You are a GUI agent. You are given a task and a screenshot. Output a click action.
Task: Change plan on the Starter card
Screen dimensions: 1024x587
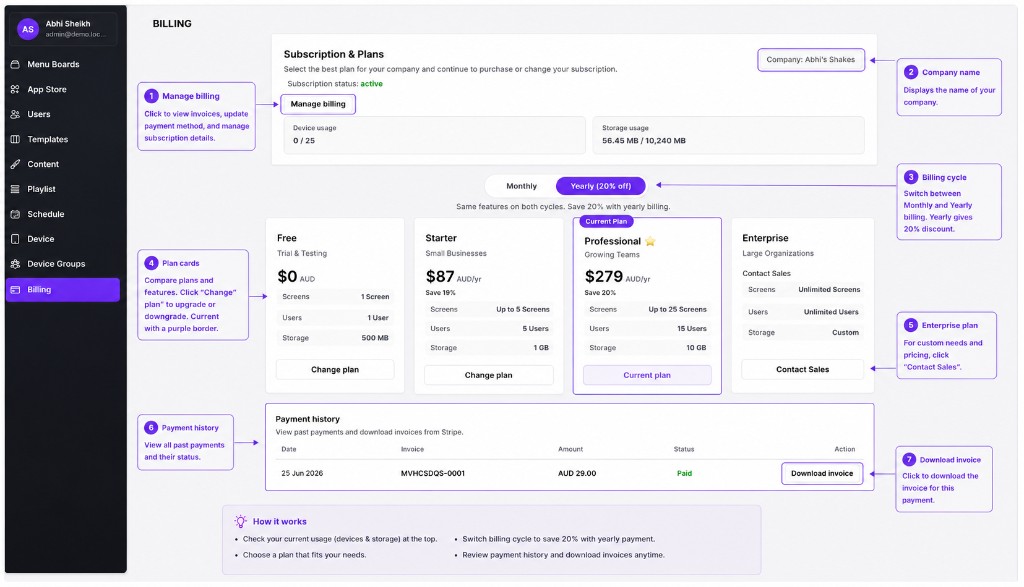[488, 375]
